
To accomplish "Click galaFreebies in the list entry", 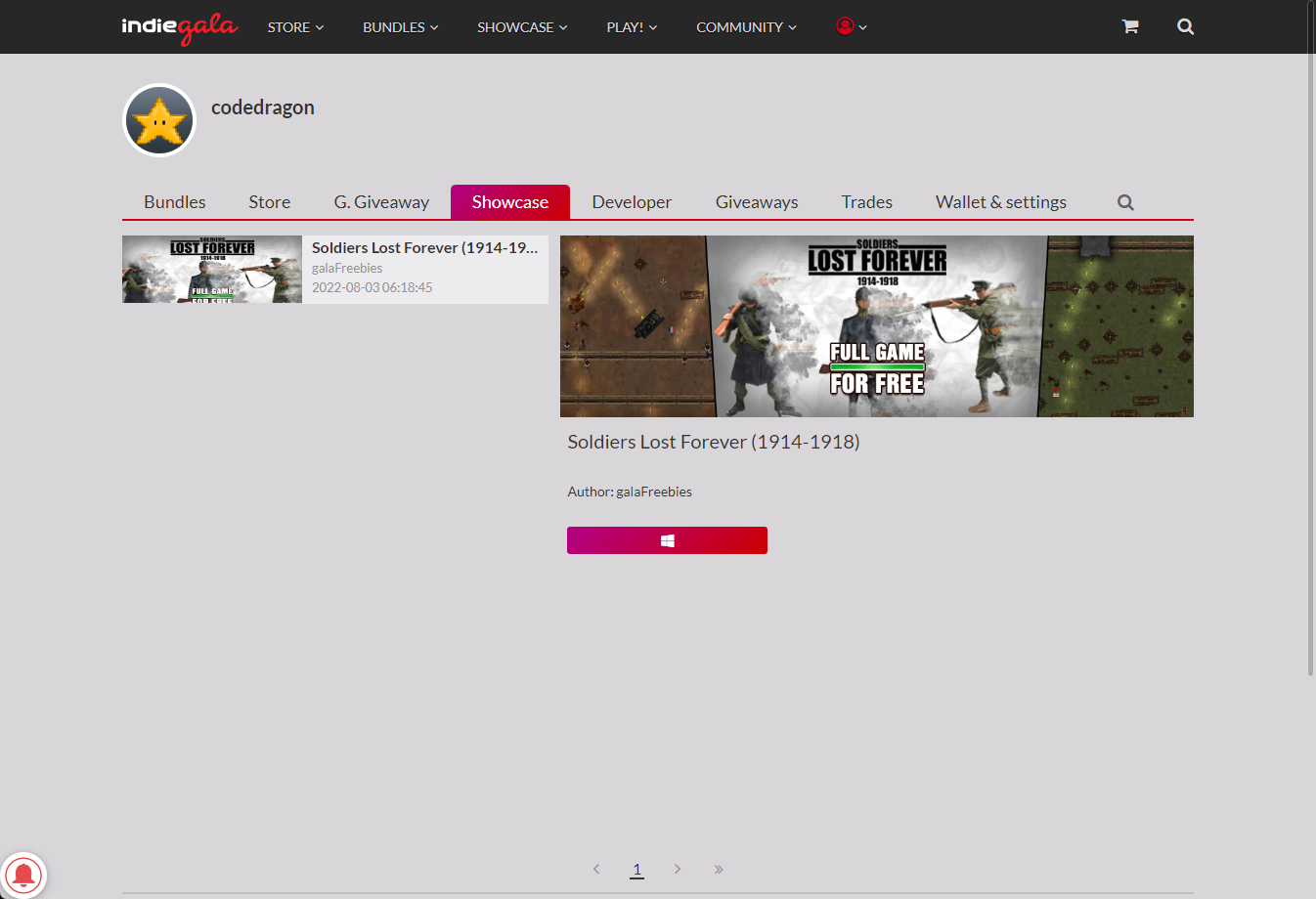I will 347,268.
